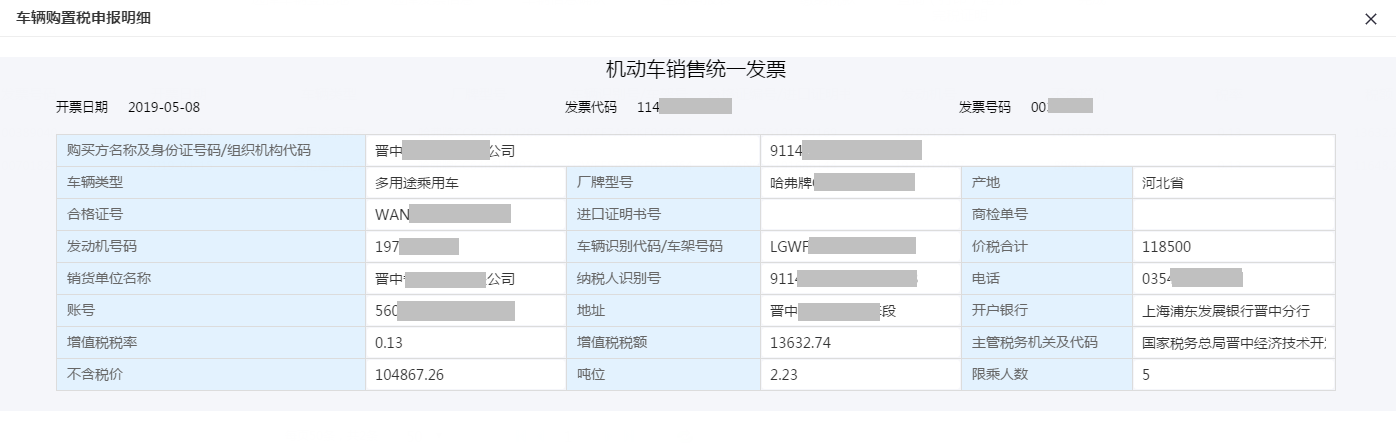Select the 价税合计 amount 118500
Viewport: 1396px width, 443px height.
[x=1166, y=246]
